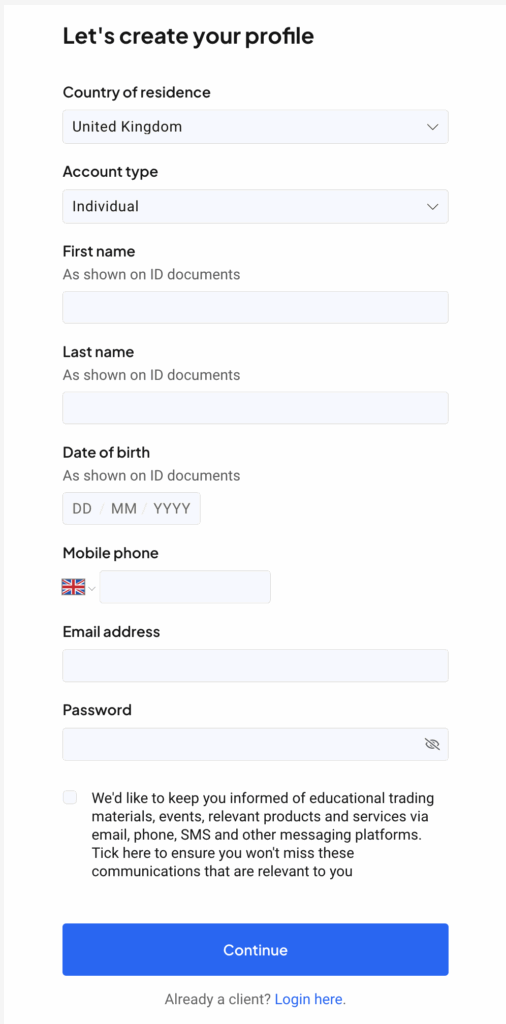The width and height of the screenshot is (506, 1024).
Task: Follow the Login here link
Action: point(310,999)
